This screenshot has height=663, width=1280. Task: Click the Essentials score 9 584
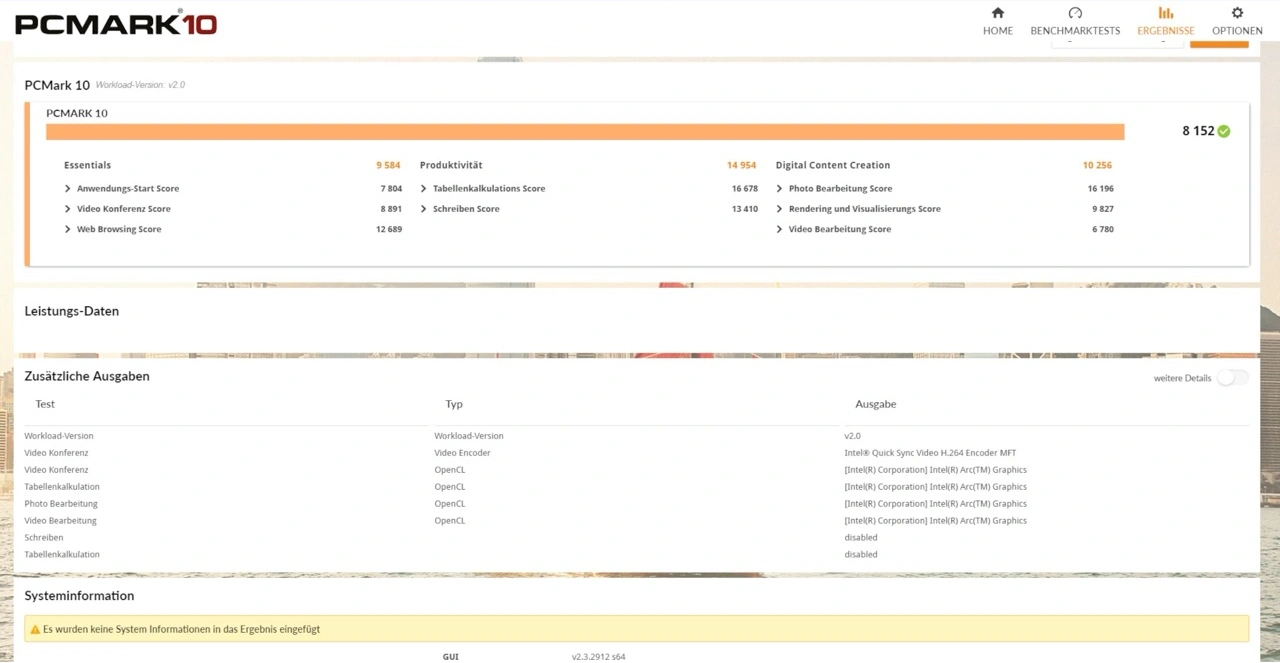(x=389, y=165)
